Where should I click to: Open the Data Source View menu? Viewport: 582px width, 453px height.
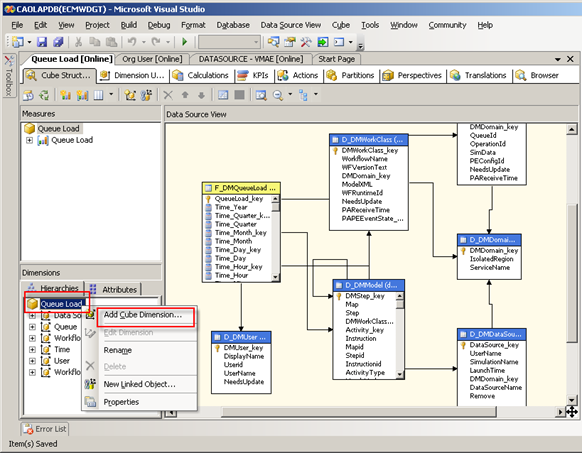[291, 25]
